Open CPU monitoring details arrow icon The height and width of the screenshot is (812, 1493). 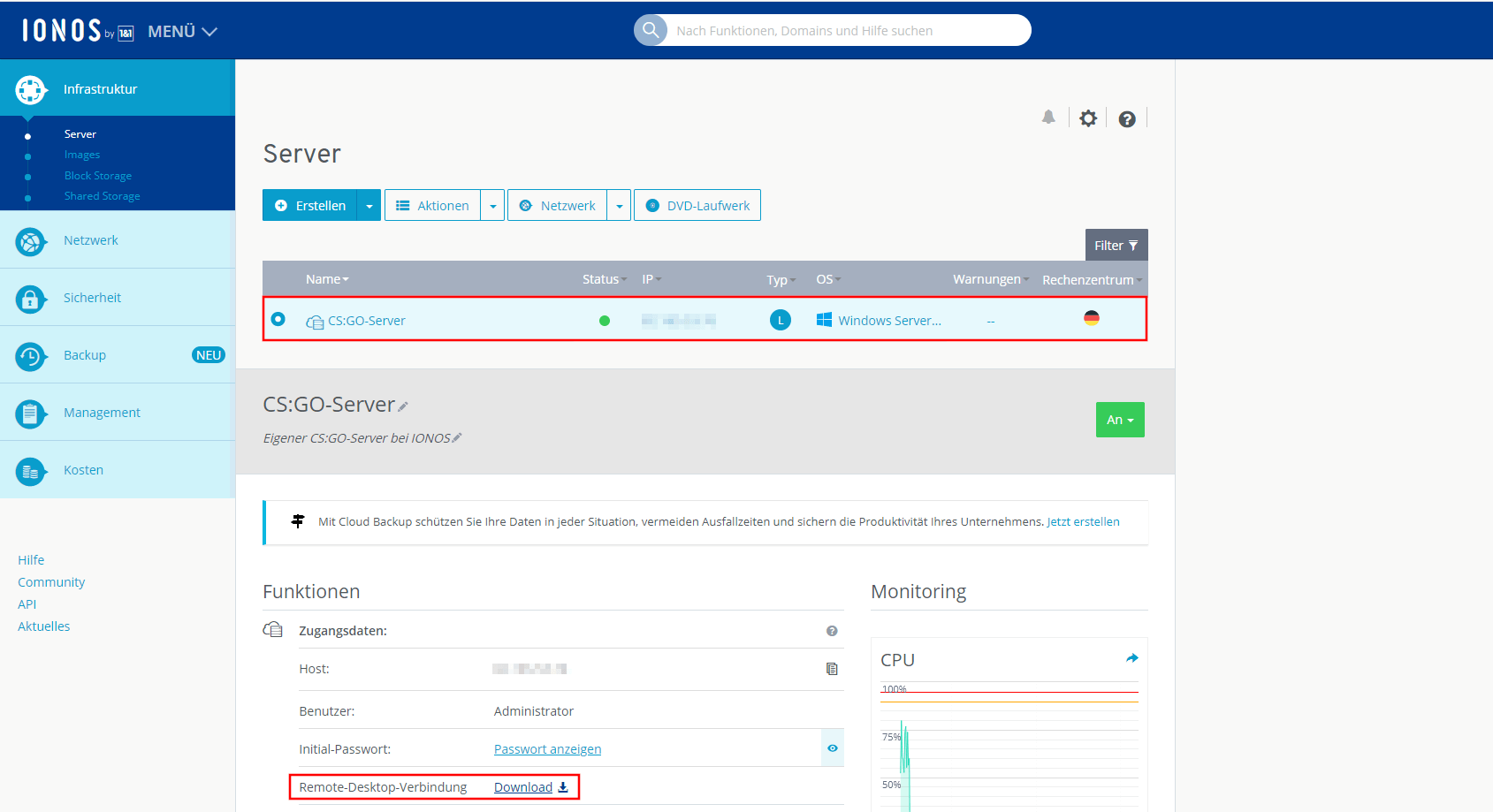coord(1131,658)
